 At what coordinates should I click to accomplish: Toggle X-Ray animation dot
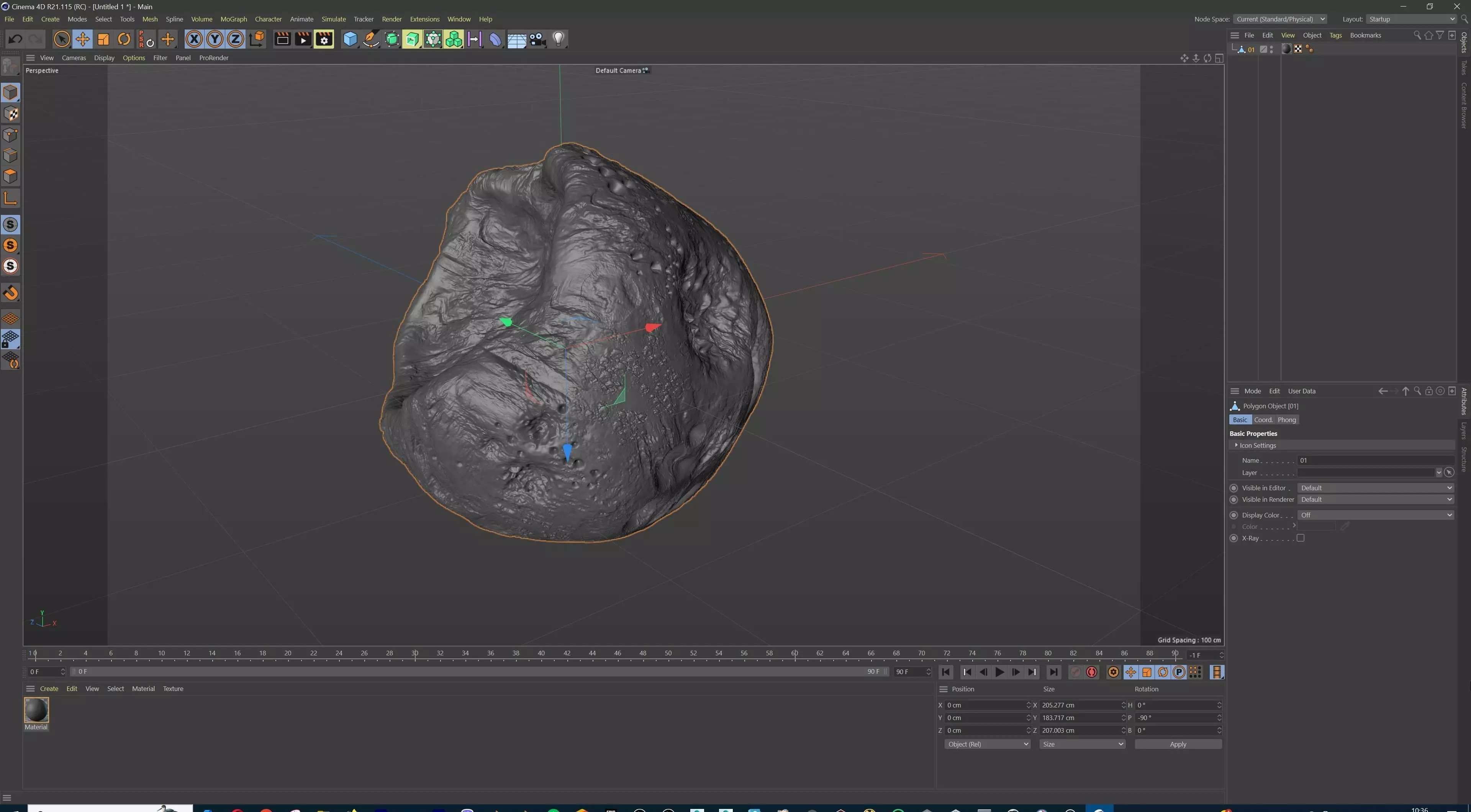pyautogui.click(x=1233, y=538)
